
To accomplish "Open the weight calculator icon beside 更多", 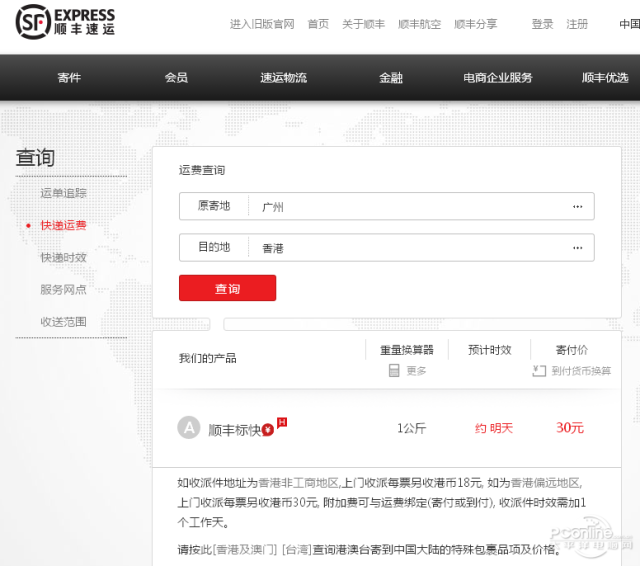I will coord(394,371).
